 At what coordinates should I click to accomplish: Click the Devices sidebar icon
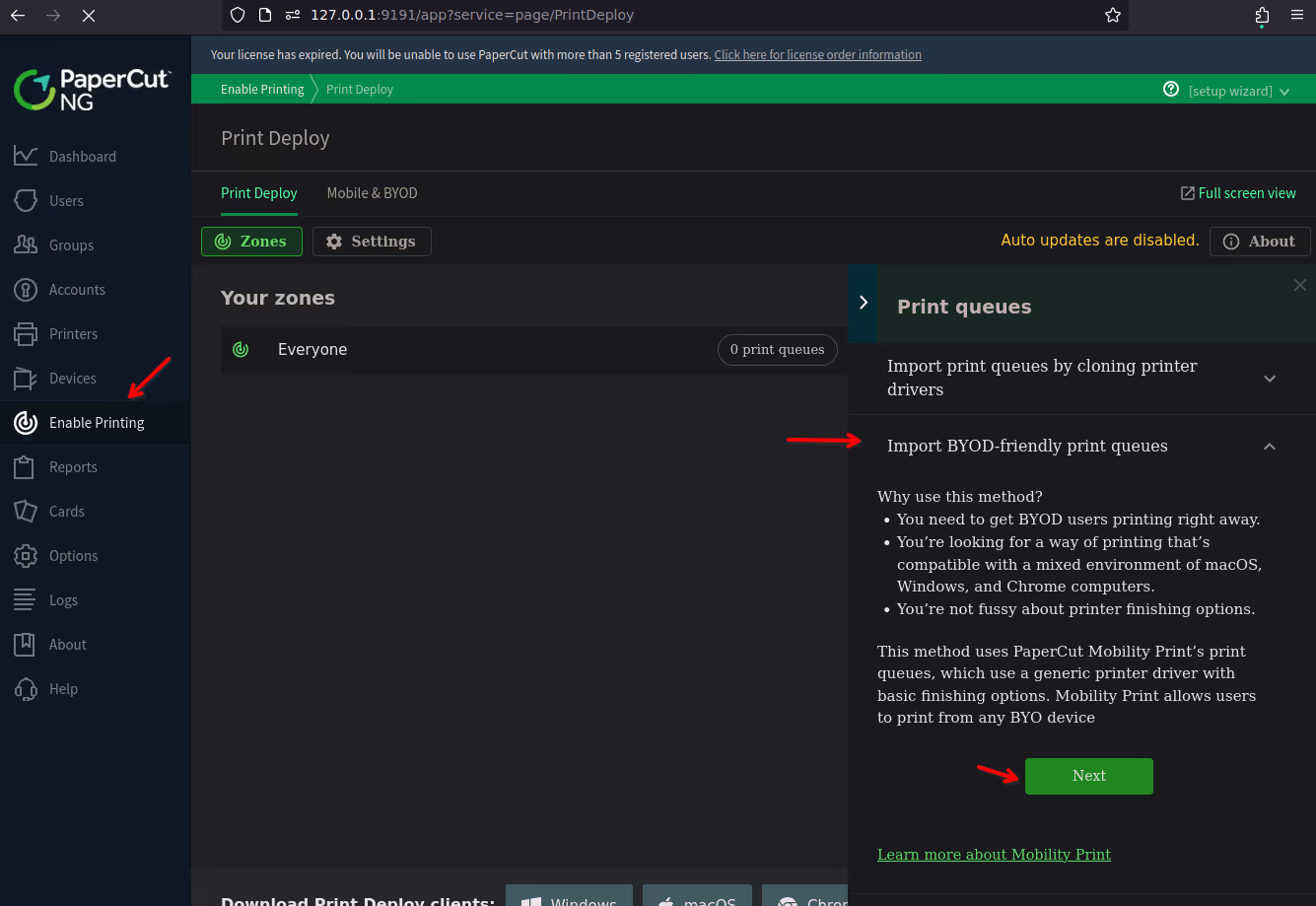click(26, 378)
